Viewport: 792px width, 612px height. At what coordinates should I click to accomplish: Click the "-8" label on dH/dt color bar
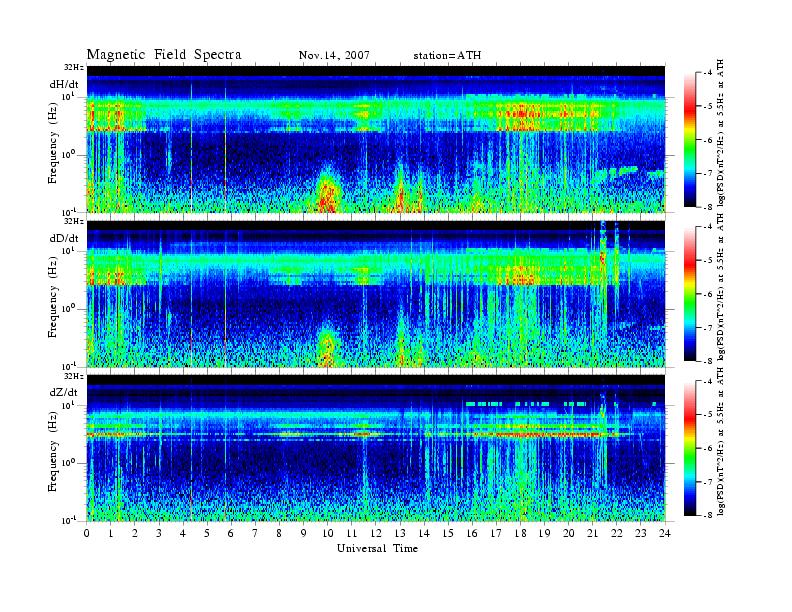click(708, 207)
